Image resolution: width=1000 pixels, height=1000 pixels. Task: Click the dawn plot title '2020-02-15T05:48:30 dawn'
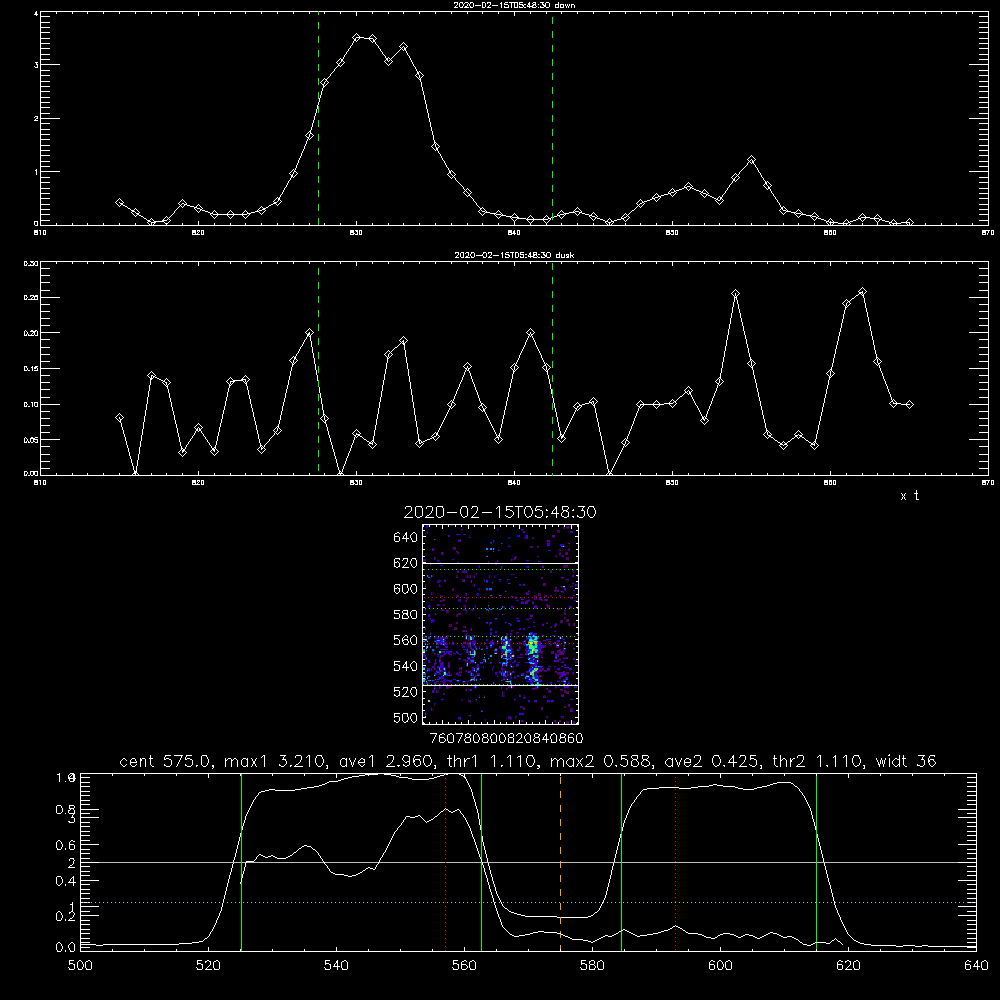pyautogui.click(x=514, y=5)
